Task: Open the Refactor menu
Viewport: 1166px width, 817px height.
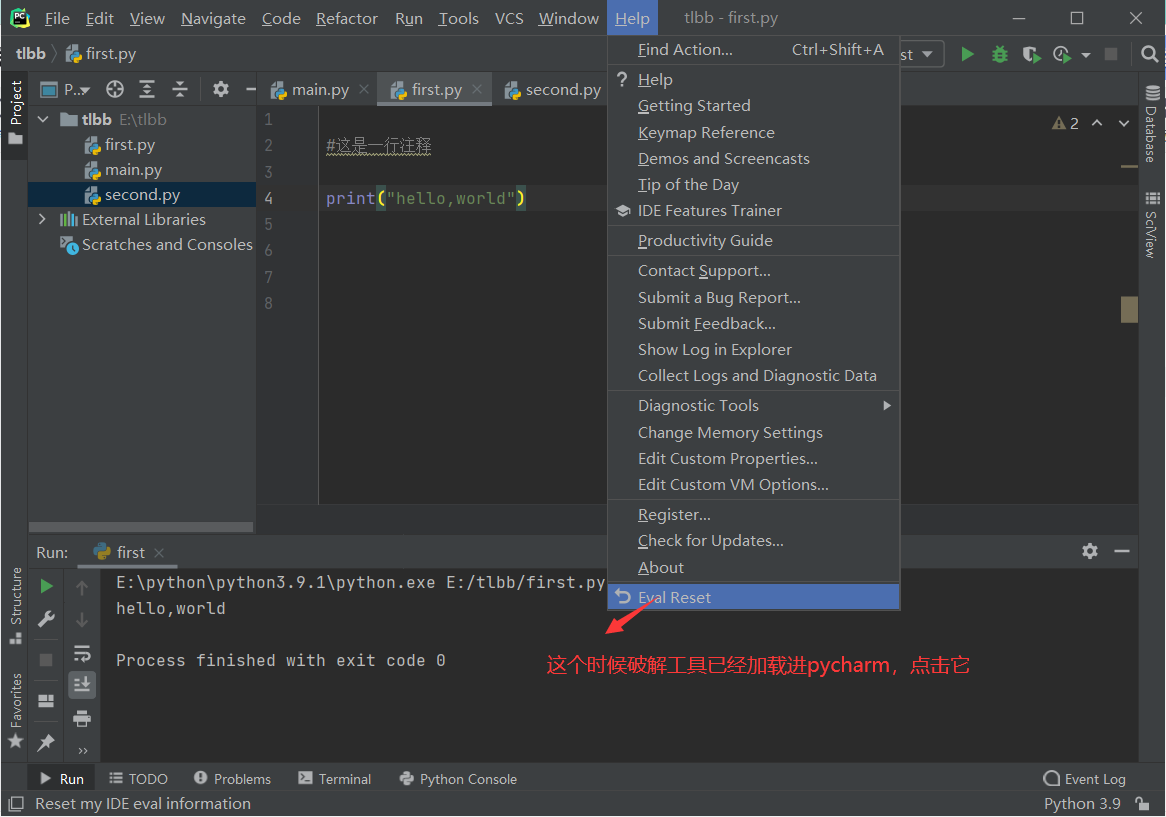Action: [347, 19]
